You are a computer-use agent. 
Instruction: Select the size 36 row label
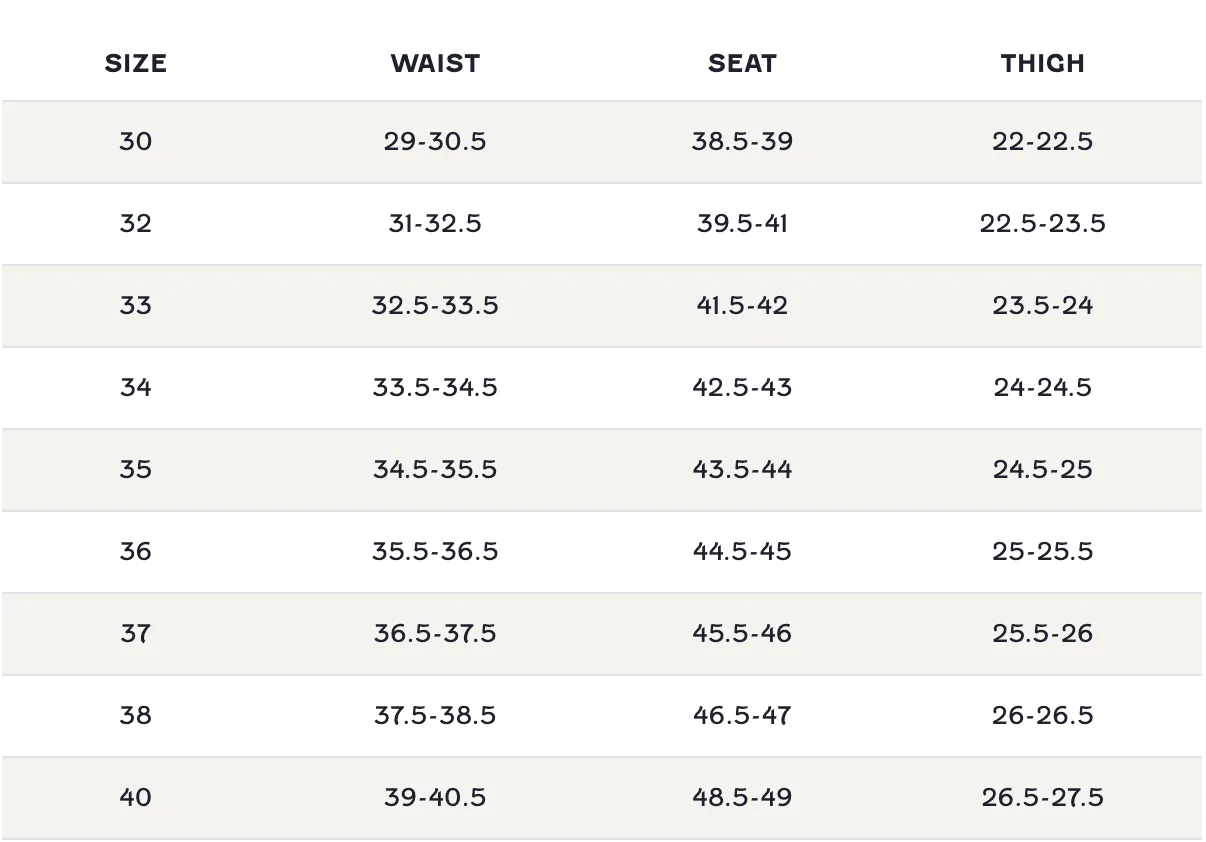pyautogui.click(x=135, y=551)
